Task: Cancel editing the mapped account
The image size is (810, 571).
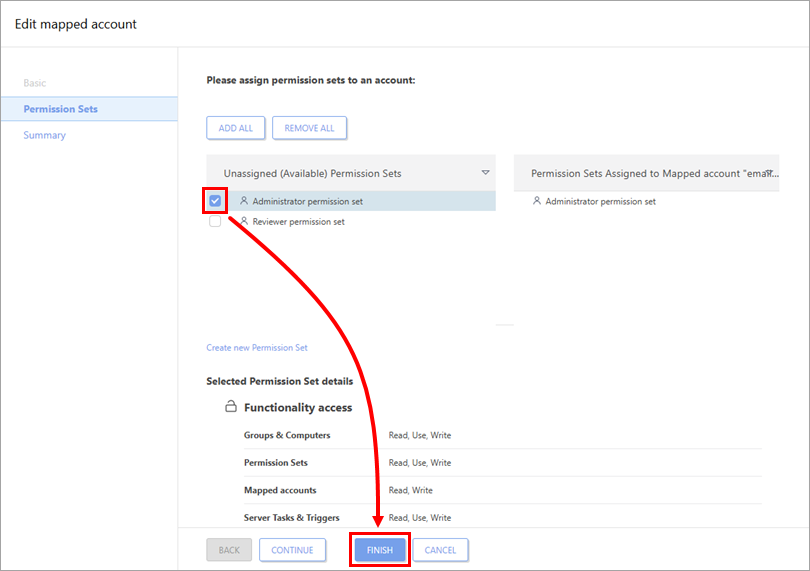Action: [x=440, y=550]
